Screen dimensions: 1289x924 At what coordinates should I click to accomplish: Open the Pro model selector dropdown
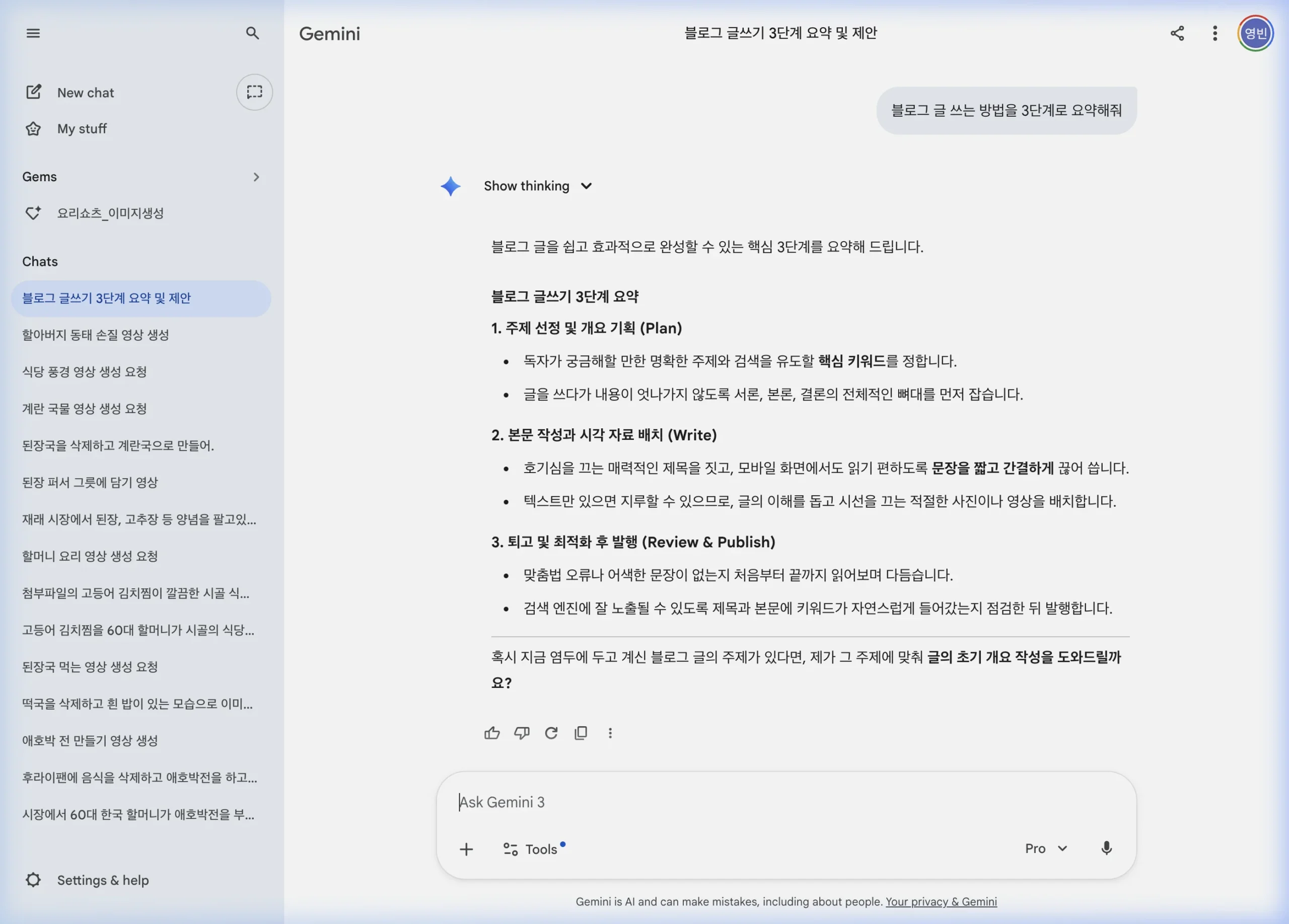point(1045,849)
